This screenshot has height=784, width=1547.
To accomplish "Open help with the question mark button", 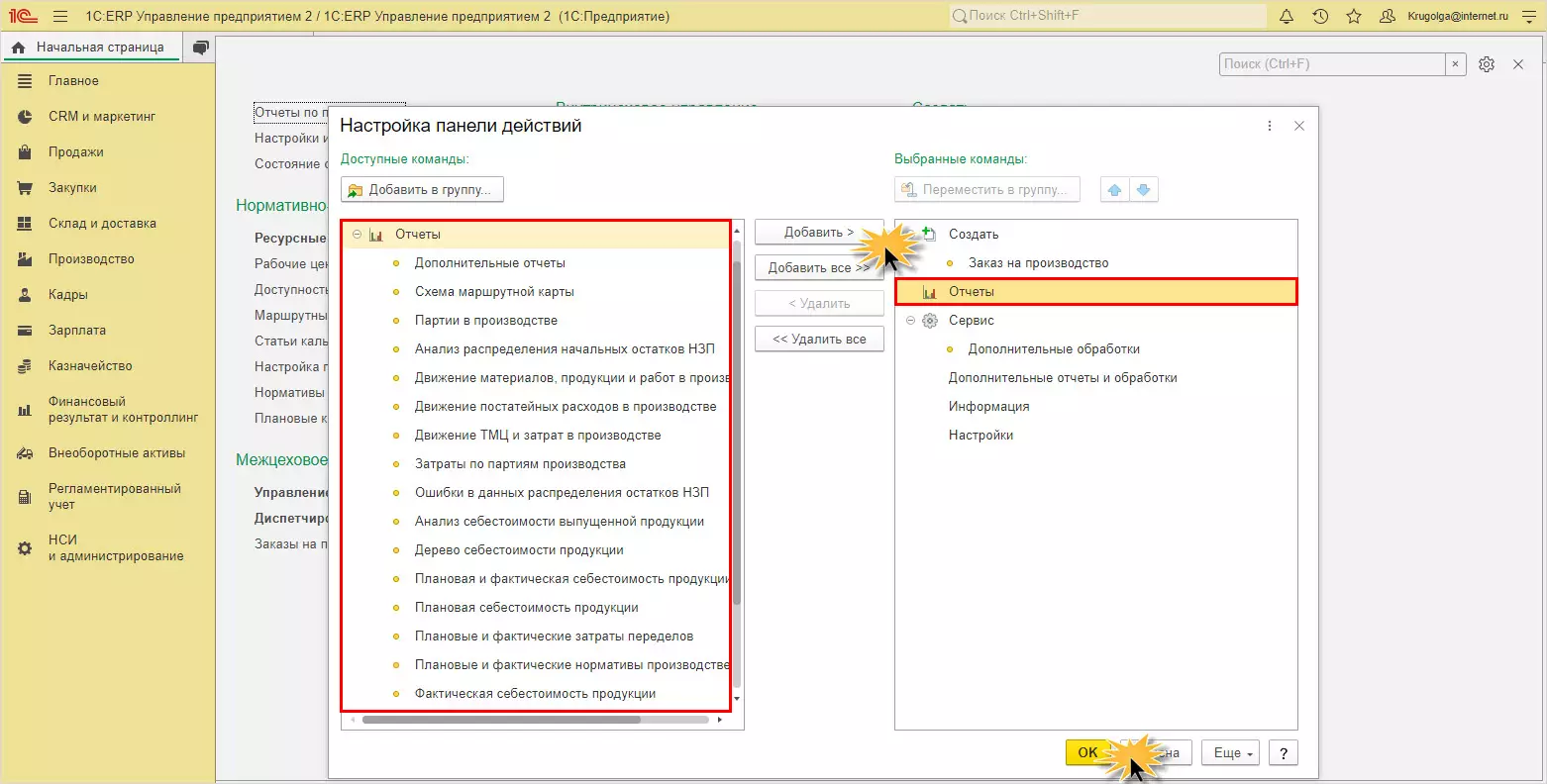I will [1283, 753].
